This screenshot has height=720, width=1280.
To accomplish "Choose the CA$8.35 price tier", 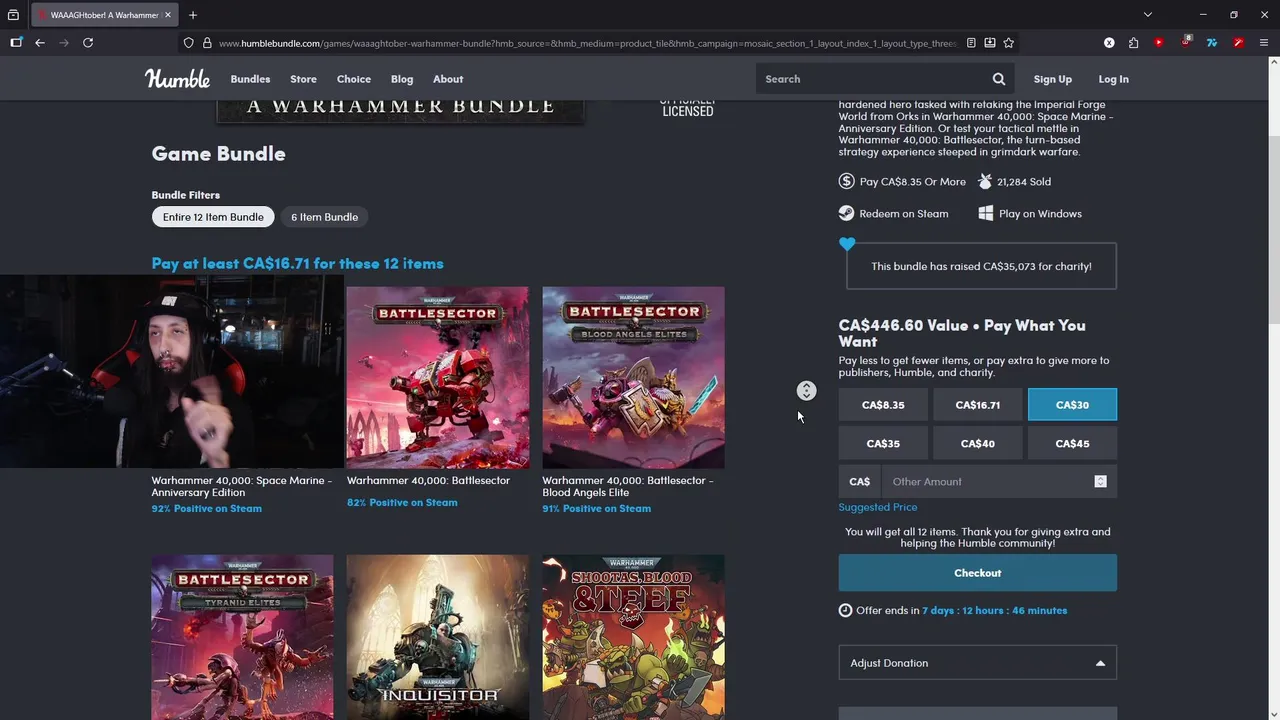I will pyautogui.click(x=883, y=405).
